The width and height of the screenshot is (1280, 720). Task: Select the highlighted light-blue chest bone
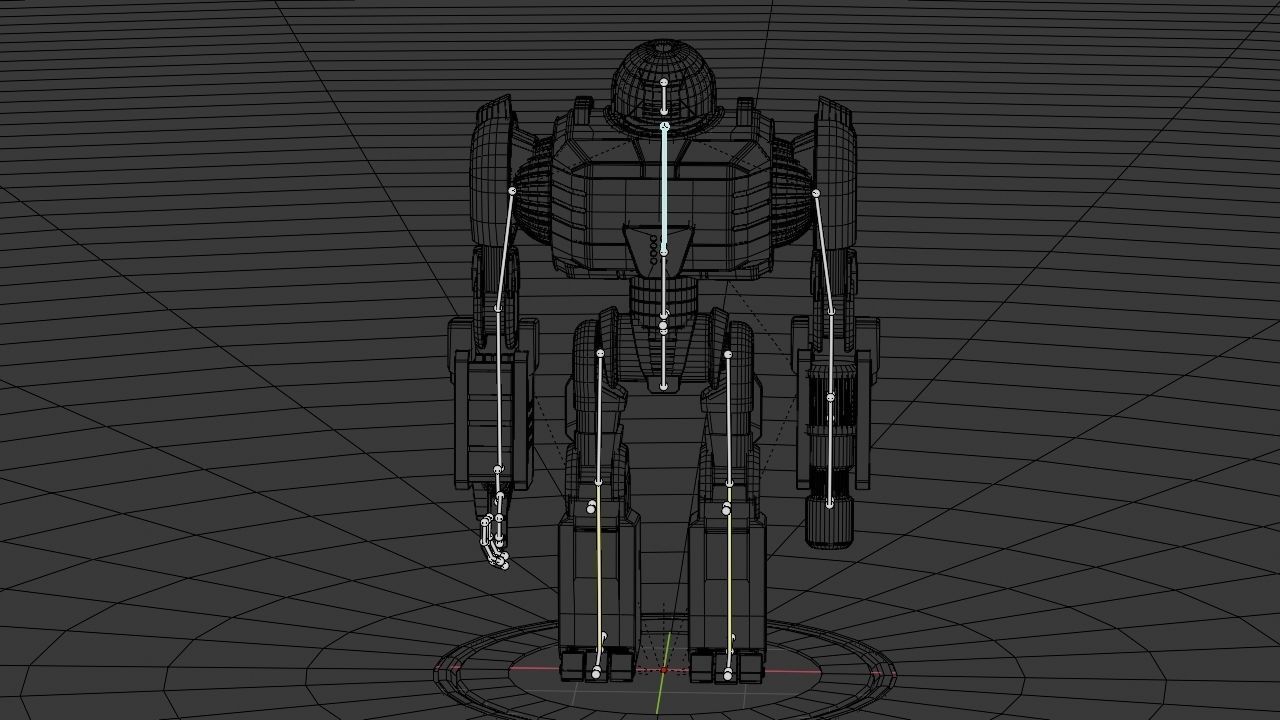tap(664, 190)
